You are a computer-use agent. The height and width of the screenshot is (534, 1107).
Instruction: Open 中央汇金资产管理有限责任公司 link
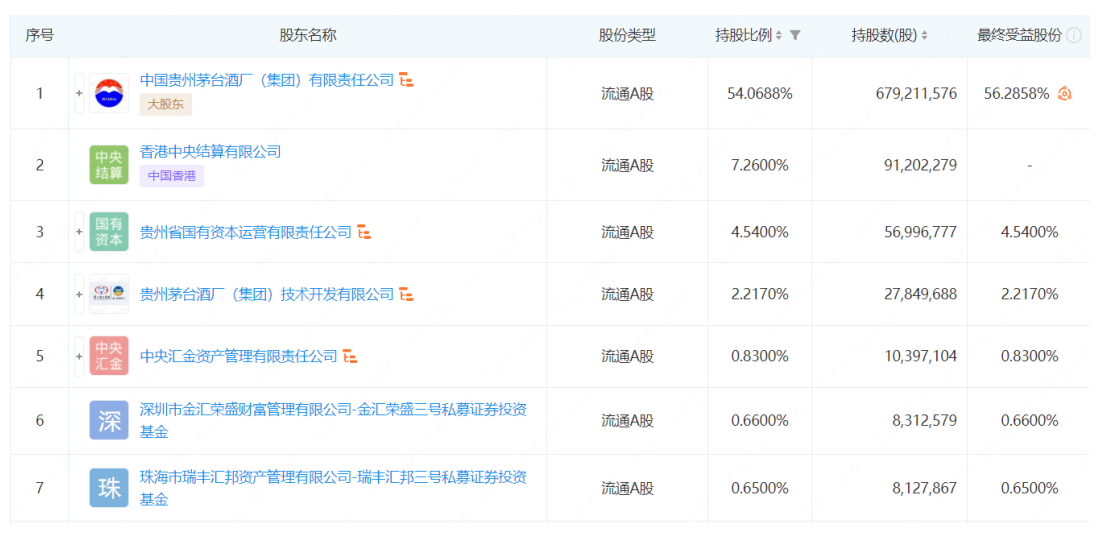pyautogui.click(x=239, y=356)
